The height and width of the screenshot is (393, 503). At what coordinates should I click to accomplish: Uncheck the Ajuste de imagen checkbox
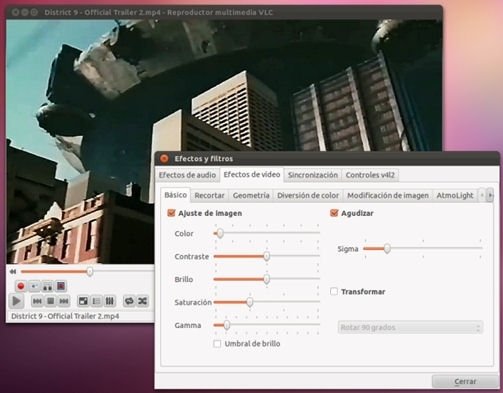coord(171,213)
